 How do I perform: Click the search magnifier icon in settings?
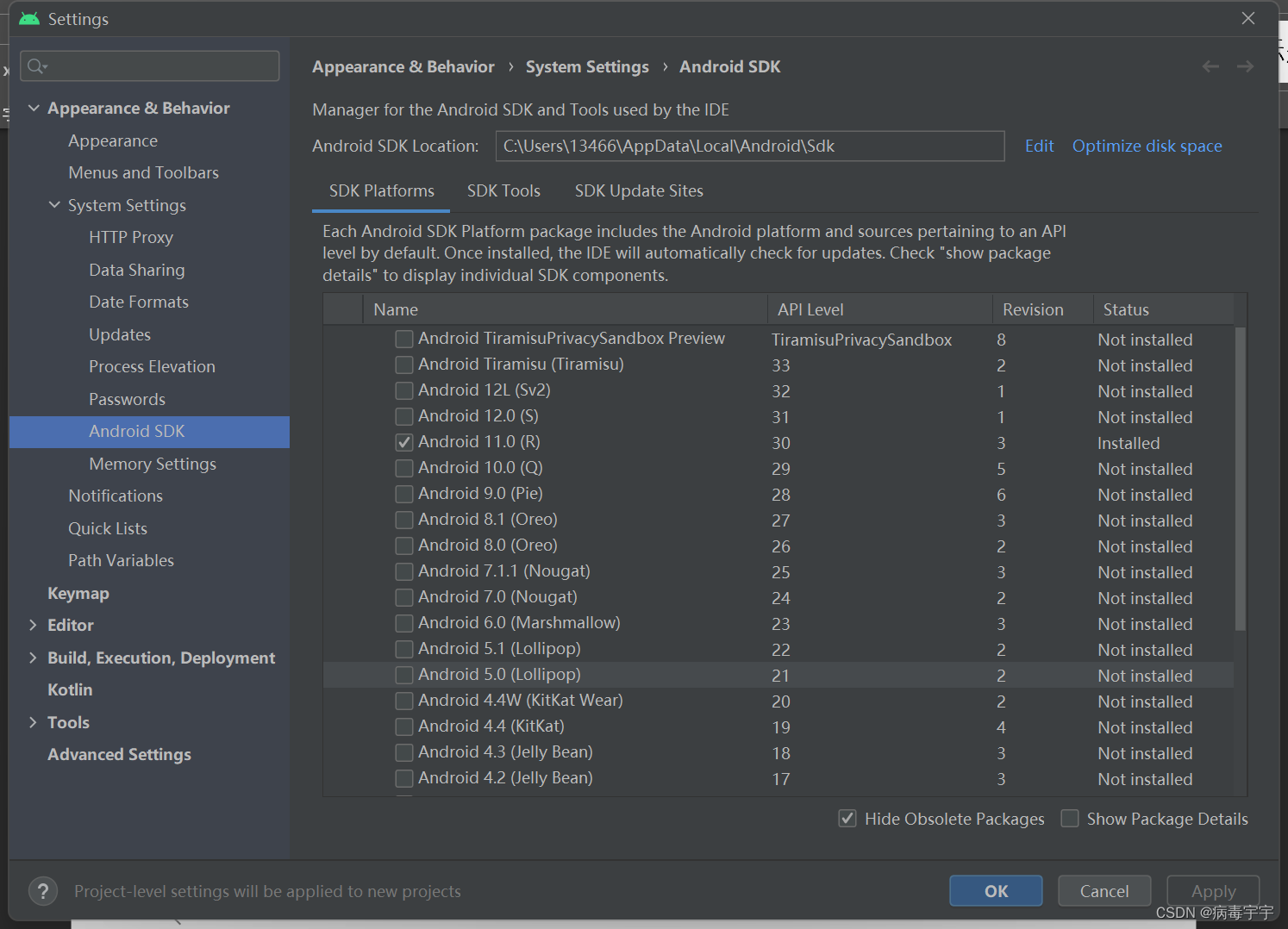(x=36, y=65)
